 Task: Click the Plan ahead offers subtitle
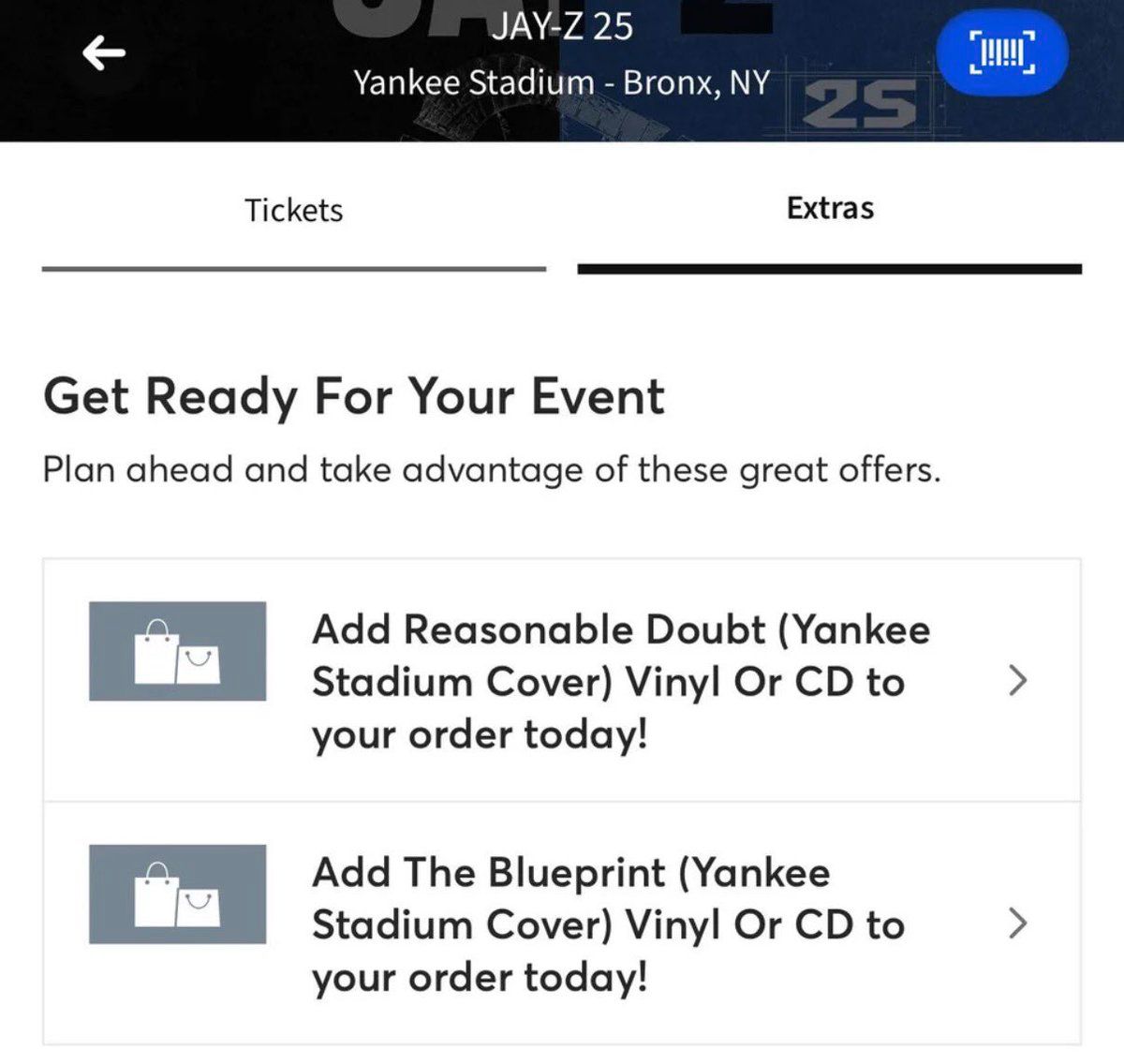click(491, 469)
